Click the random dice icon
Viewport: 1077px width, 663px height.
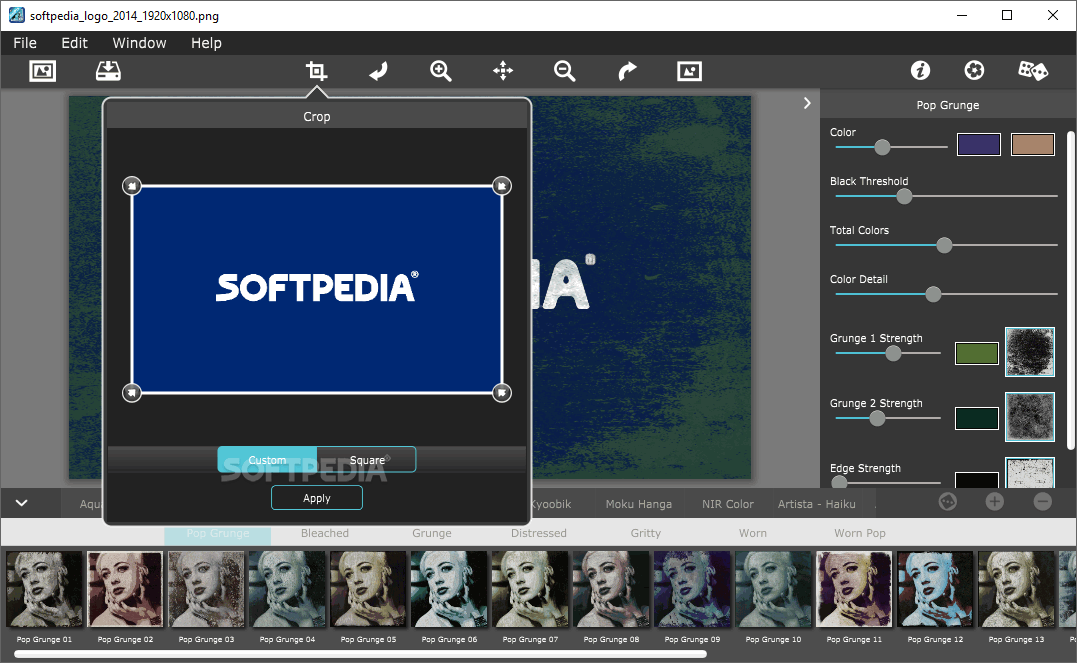click(x=1032, y=70)
